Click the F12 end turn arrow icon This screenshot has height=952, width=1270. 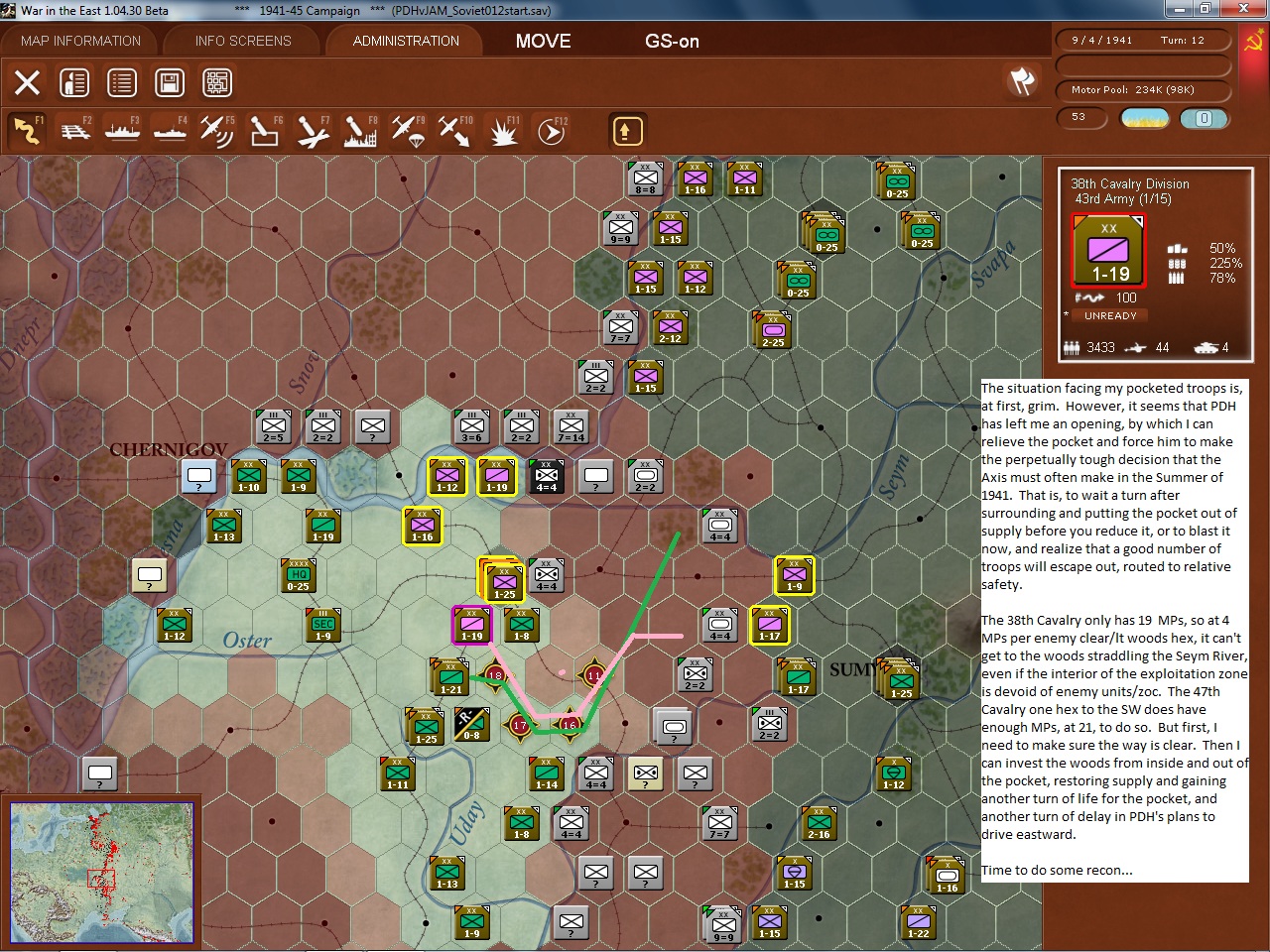coord(552,130)
